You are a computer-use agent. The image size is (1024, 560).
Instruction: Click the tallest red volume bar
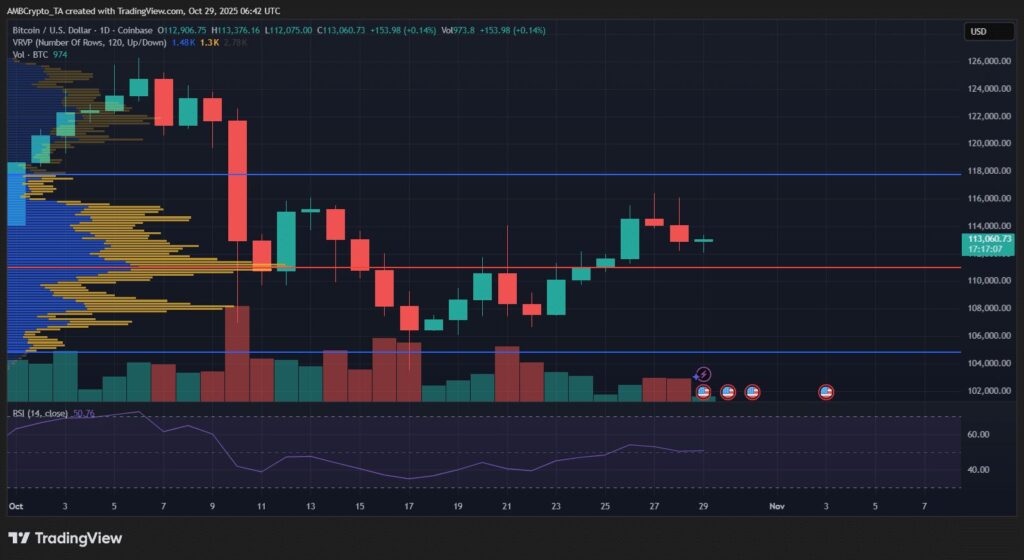[x=237, y=354]
